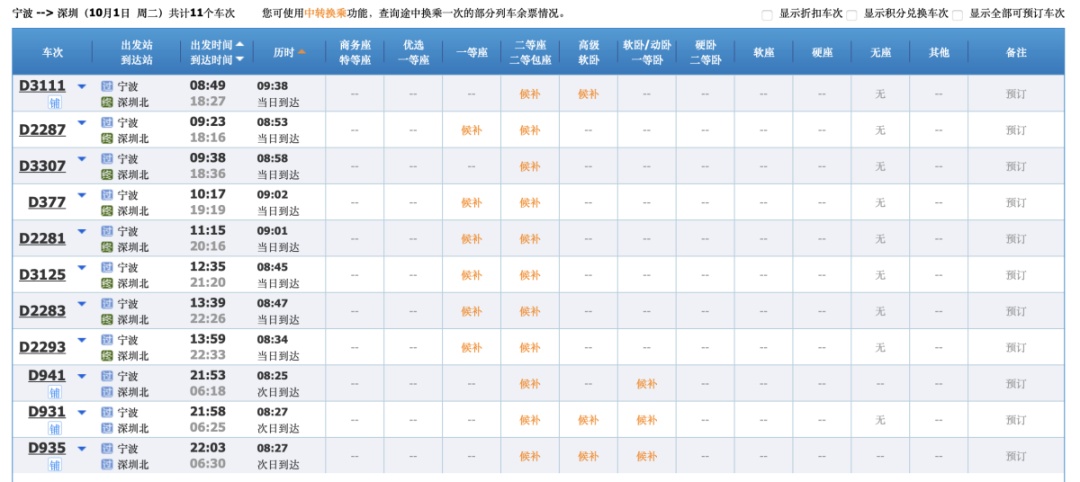This screenshot has height=482, width=1080.
Task: Click 无 in 无座 column for D377
Action: pyautogui.click(x=880, y=202)
